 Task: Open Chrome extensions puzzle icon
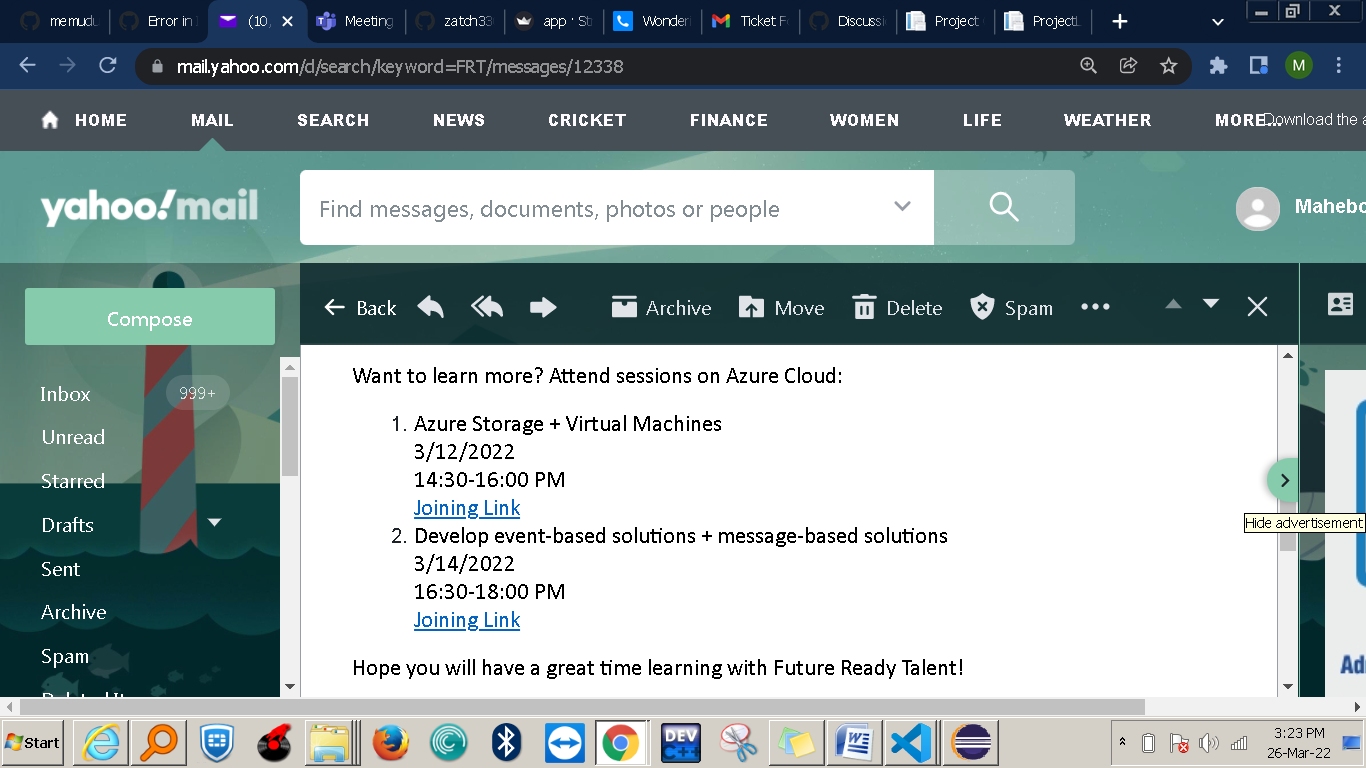[1218, 66]
